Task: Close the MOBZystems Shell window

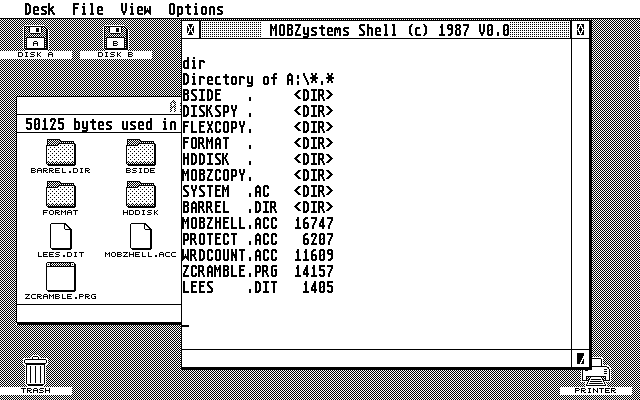Action: tap(191, 30)
